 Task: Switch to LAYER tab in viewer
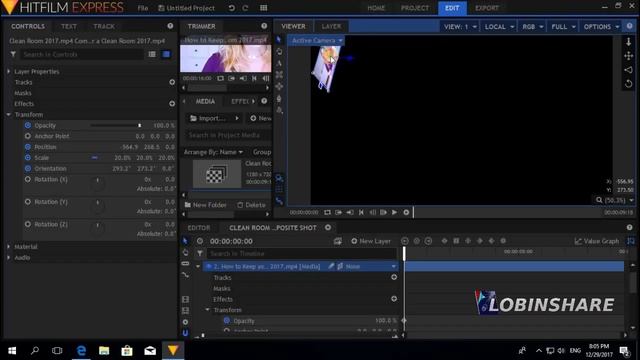331,26
